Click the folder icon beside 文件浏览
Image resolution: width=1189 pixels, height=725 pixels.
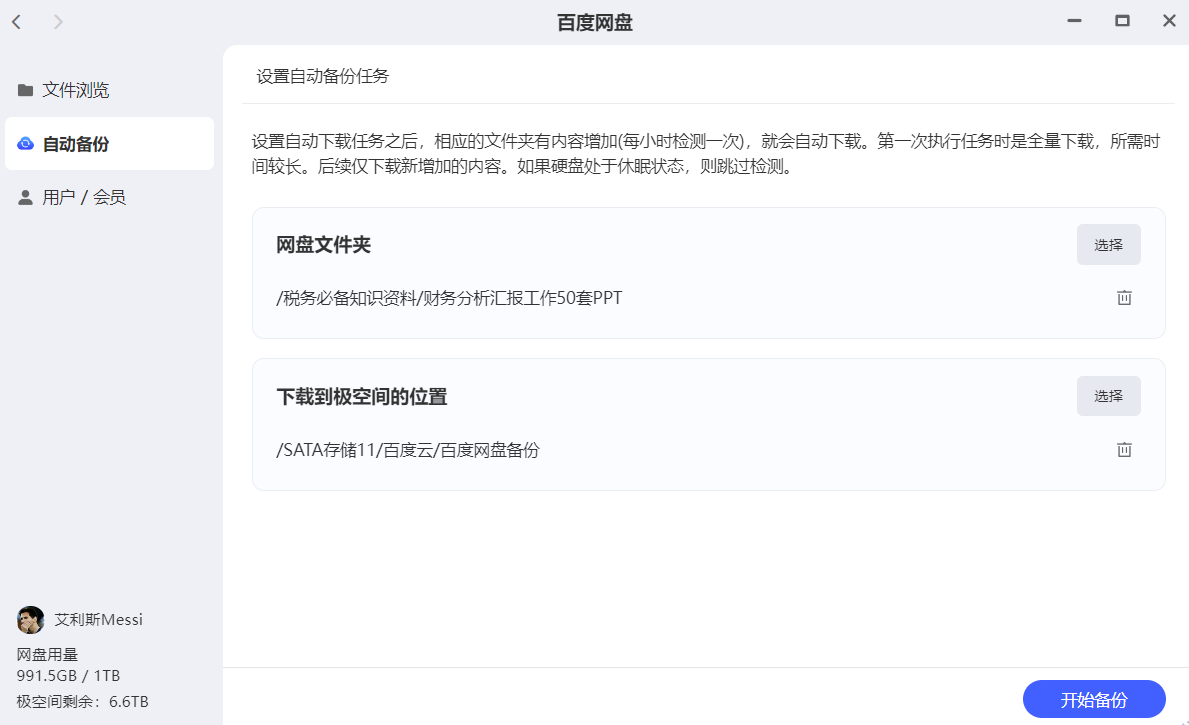click(x=25, y=90)
